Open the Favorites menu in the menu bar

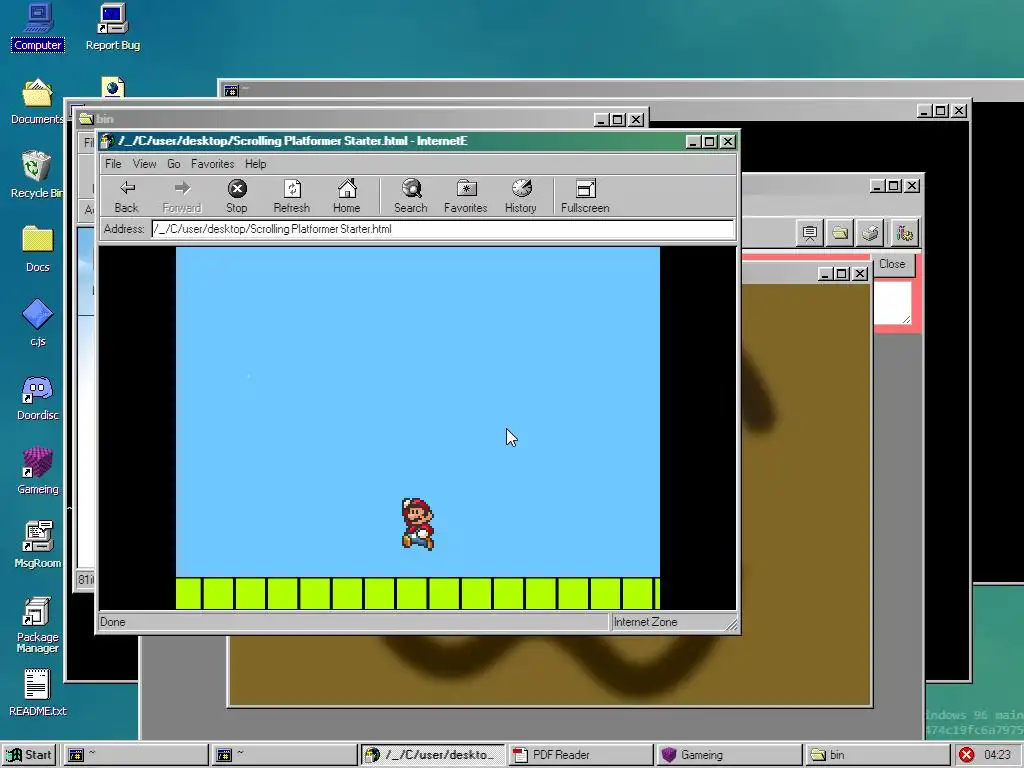pyautogui.click(x=212, y=164)
